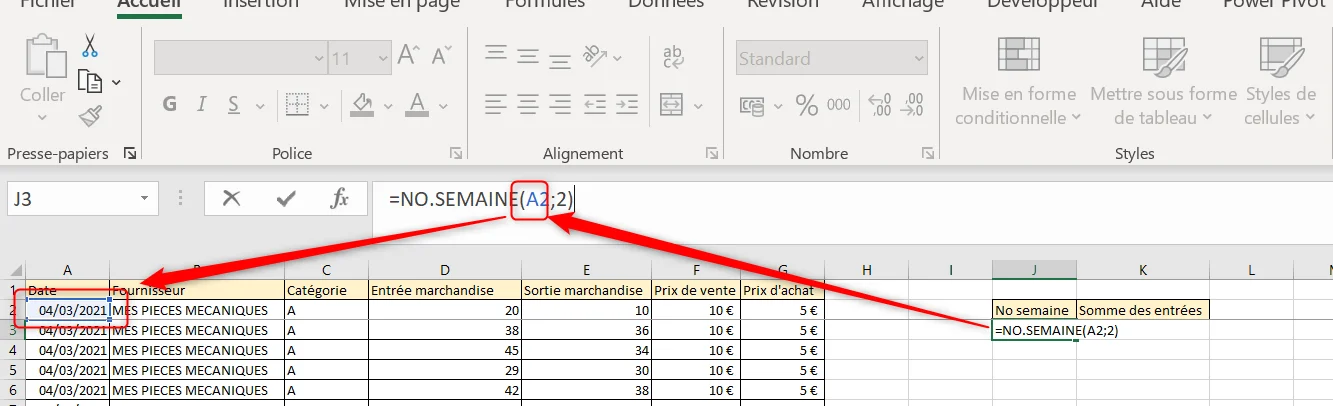
Task: Open Mettre sous forme de tableau
Action: [x=1163, y=80]
